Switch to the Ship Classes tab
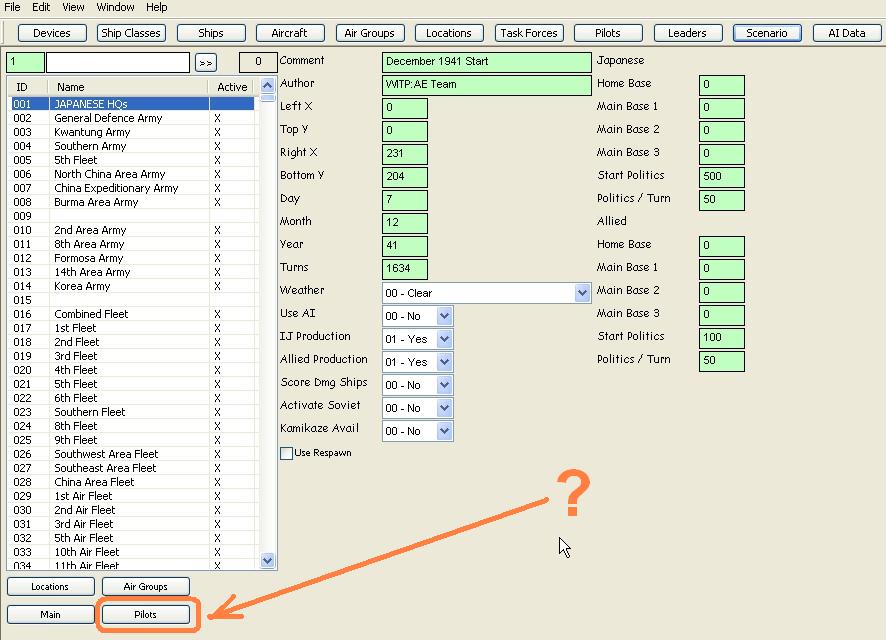The height and width of the screenshot is (640, 886). (x=131, y=33)
